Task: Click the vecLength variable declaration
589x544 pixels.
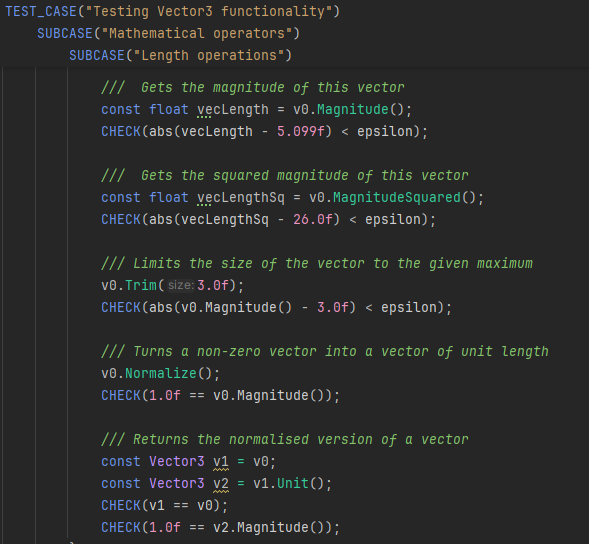Action: [233, 110]
